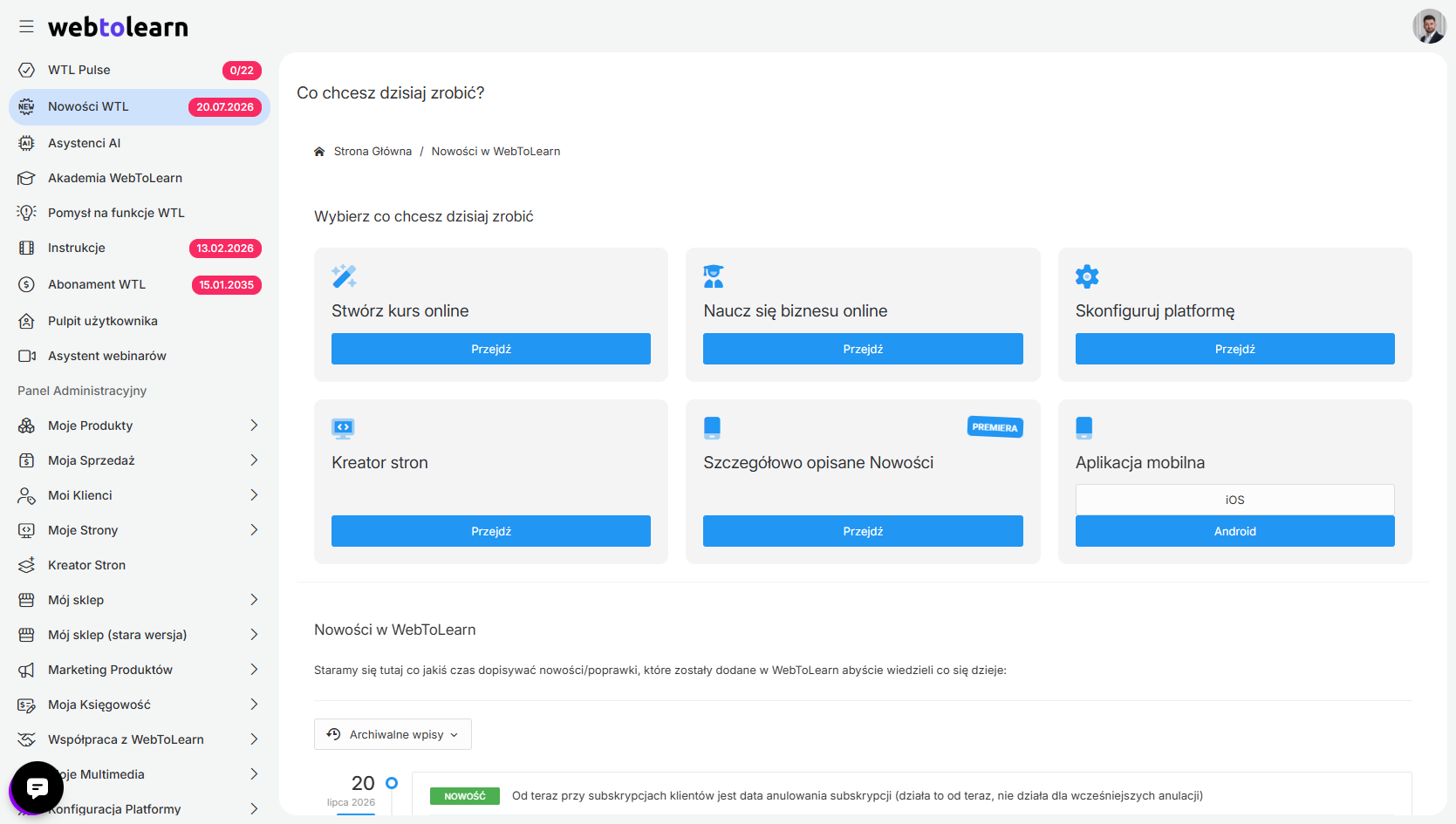
Task: Click the Nowości WTL new-badge icon
Action: (x=26, y=106)
